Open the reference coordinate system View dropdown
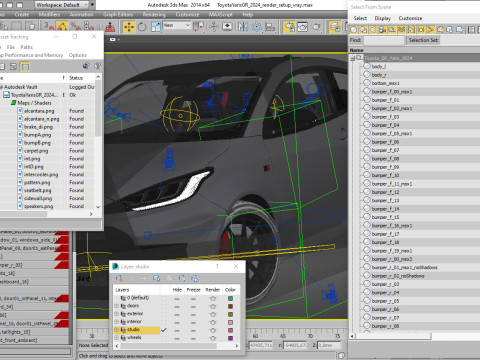480x360 pixels. (x=177, y=26)
